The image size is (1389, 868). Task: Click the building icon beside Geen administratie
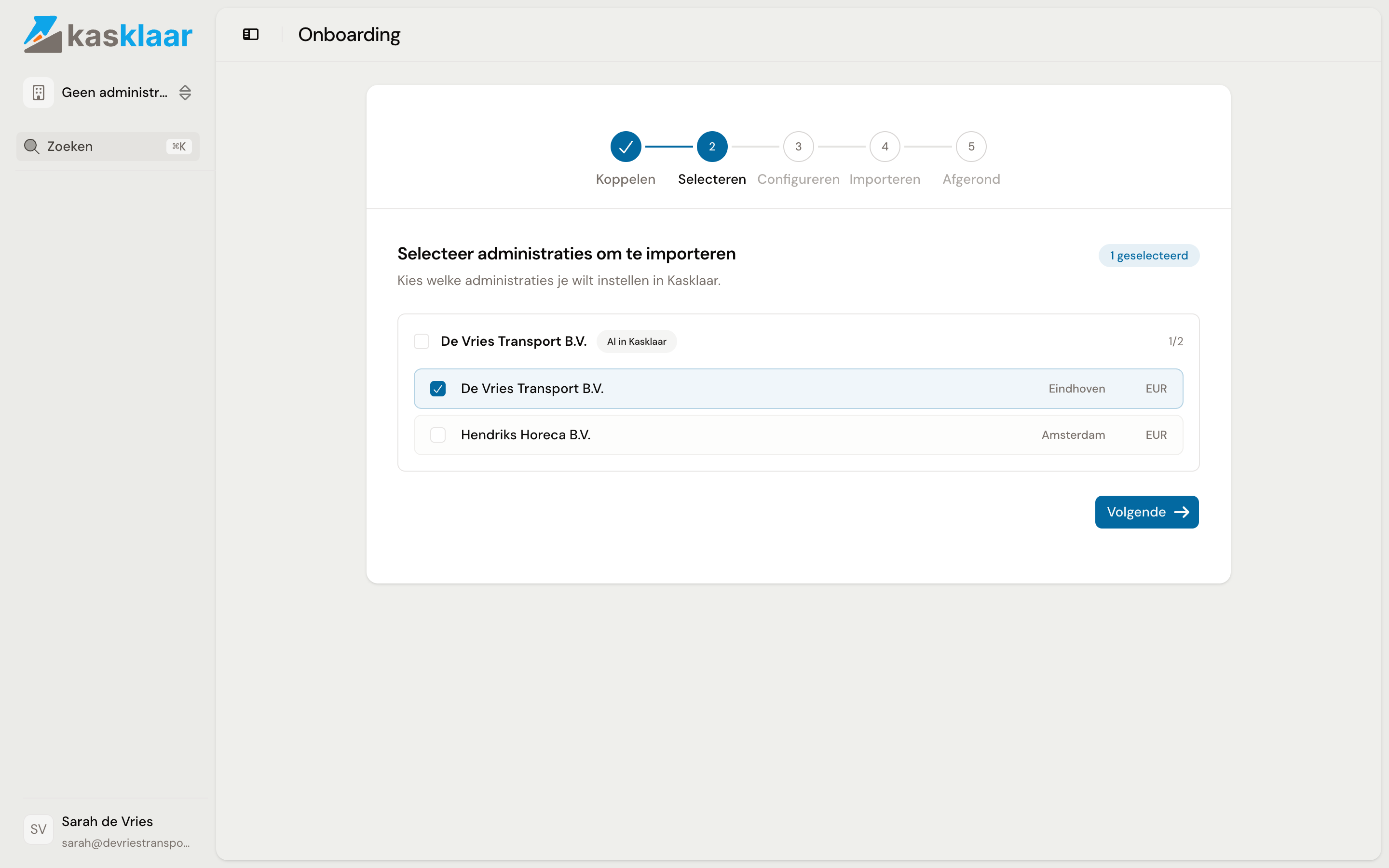coord(39,93)
